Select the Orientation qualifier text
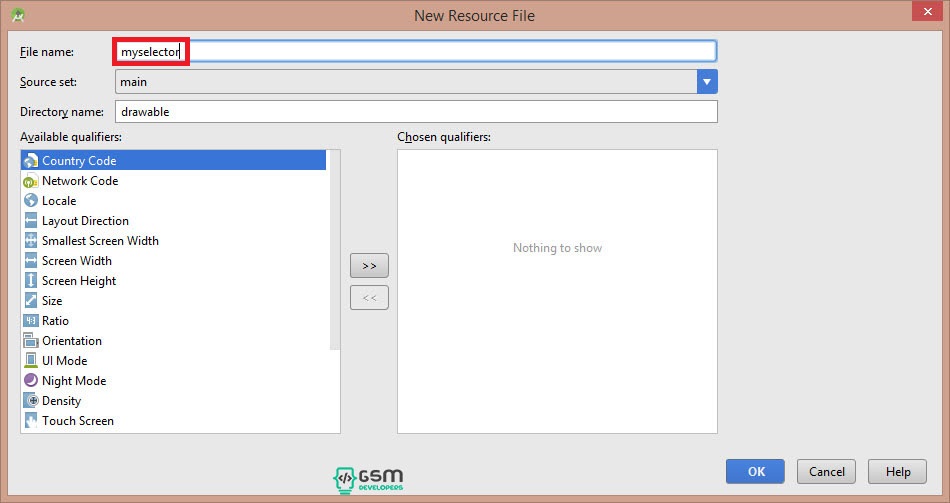 pos(71,341)
